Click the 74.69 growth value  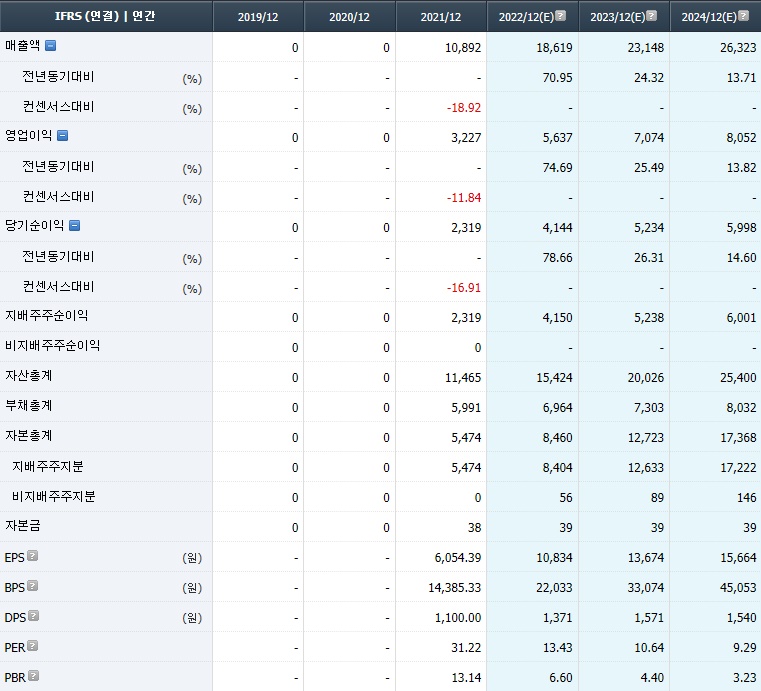point(558,168)
